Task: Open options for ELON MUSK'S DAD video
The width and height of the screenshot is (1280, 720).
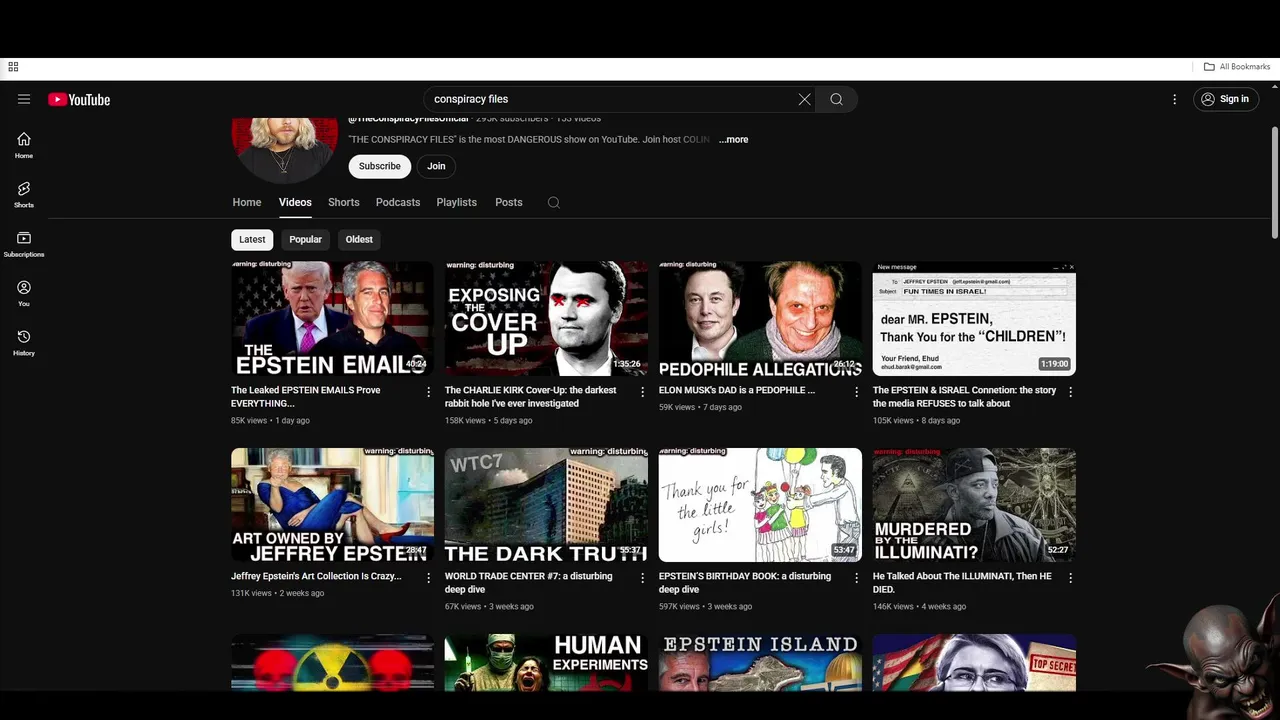Action: coord(856,392)
